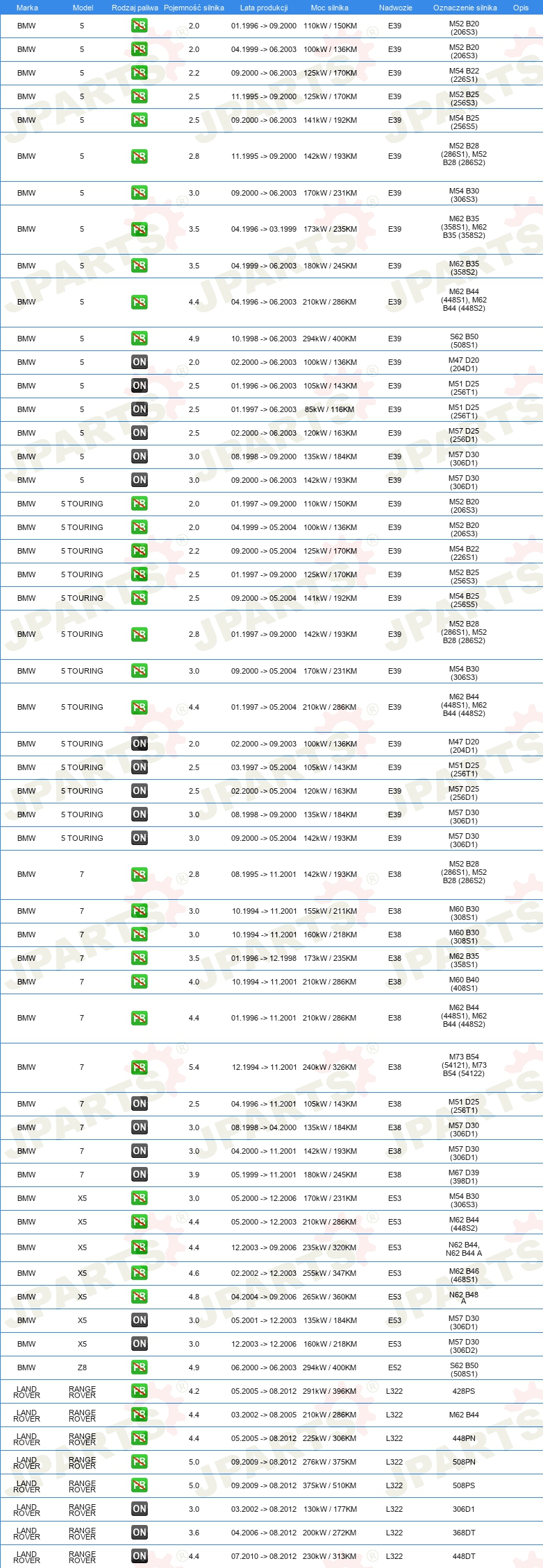543x1568 pixels.
Task: Select the Z8 model cell
Action: tap(82, 1367)
